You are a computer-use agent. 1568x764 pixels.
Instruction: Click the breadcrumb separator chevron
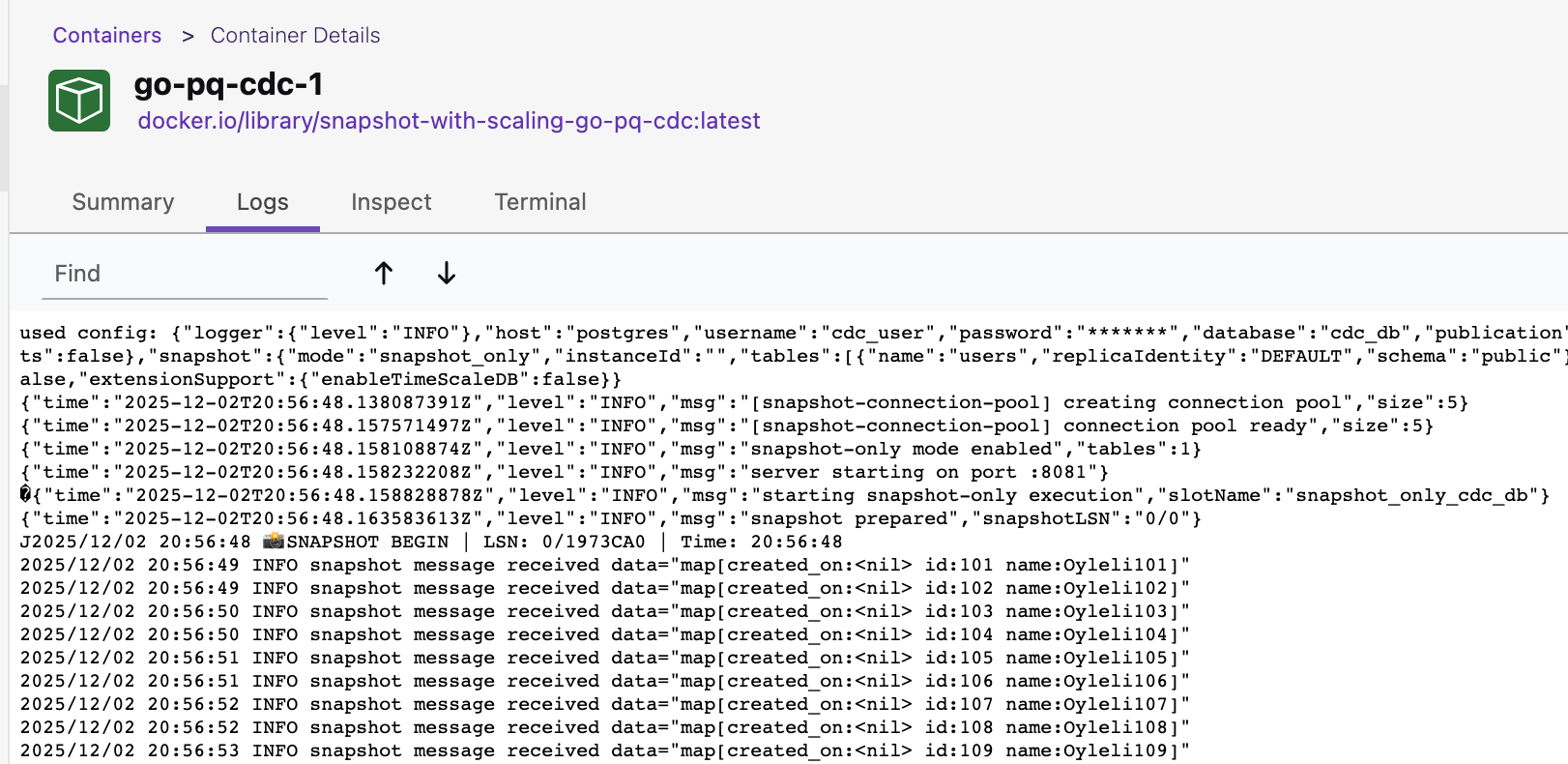[x=188, y=36]
